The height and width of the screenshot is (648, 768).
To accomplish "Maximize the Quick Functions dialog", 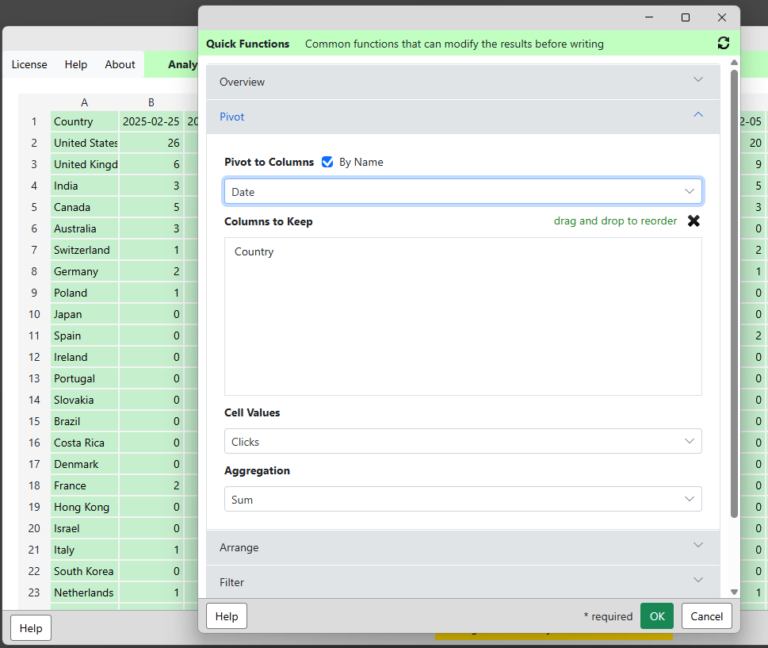I will point(685,17).
